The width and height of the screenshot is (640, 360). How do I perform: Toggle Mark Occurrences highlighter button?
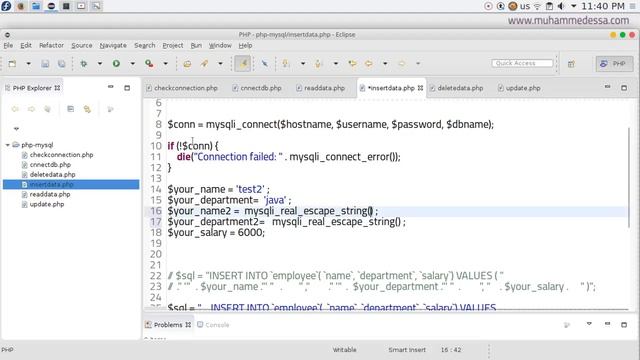(x=243, y=64)
